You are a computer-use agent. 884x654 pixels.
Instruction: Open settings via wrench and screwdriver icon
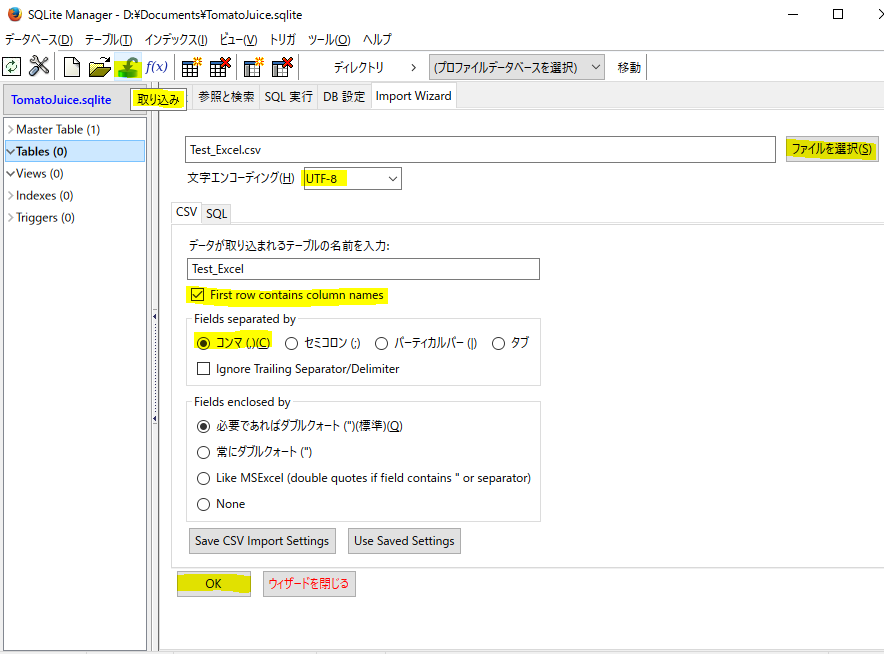(39, 67)
